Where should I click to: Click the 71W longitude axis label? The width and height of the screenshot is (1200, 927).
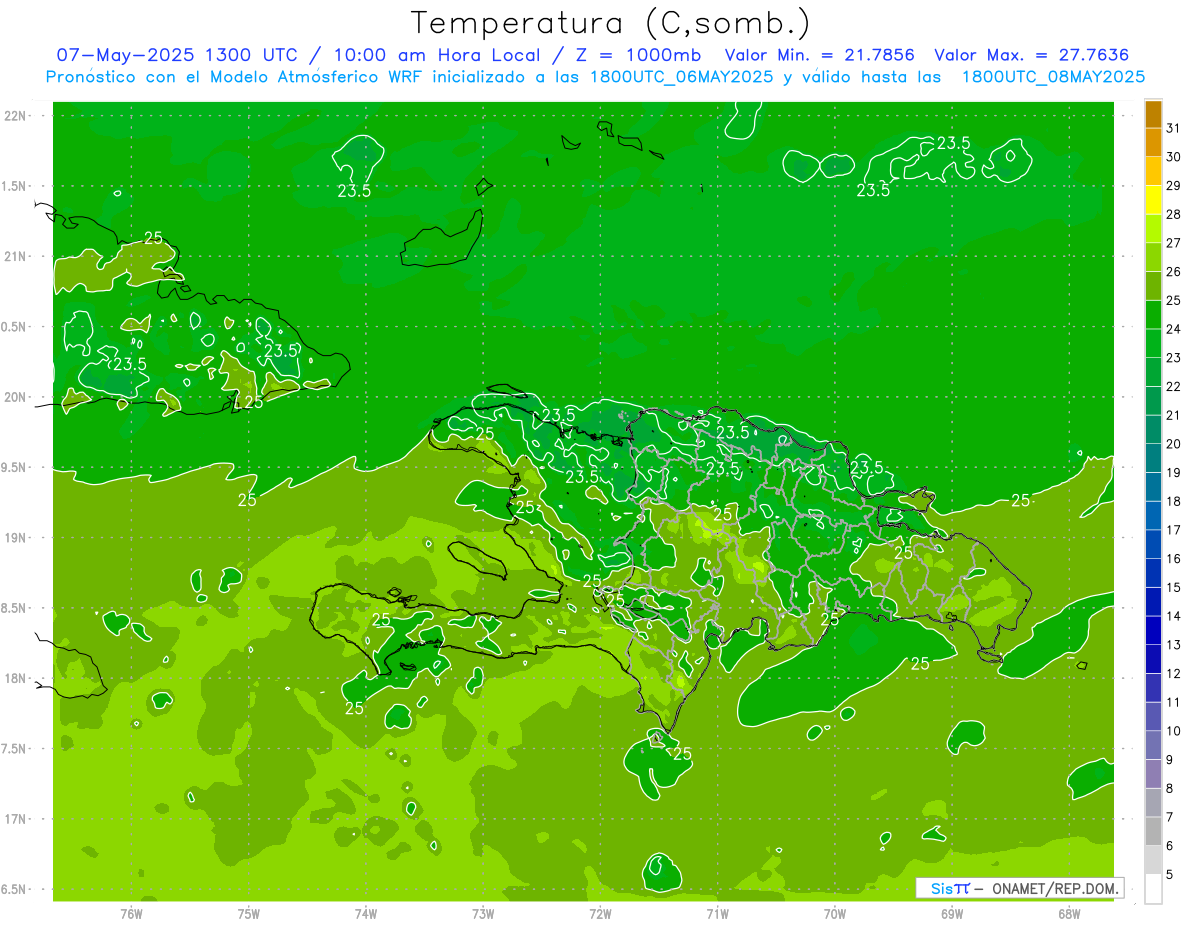click(x=717, y=913)
